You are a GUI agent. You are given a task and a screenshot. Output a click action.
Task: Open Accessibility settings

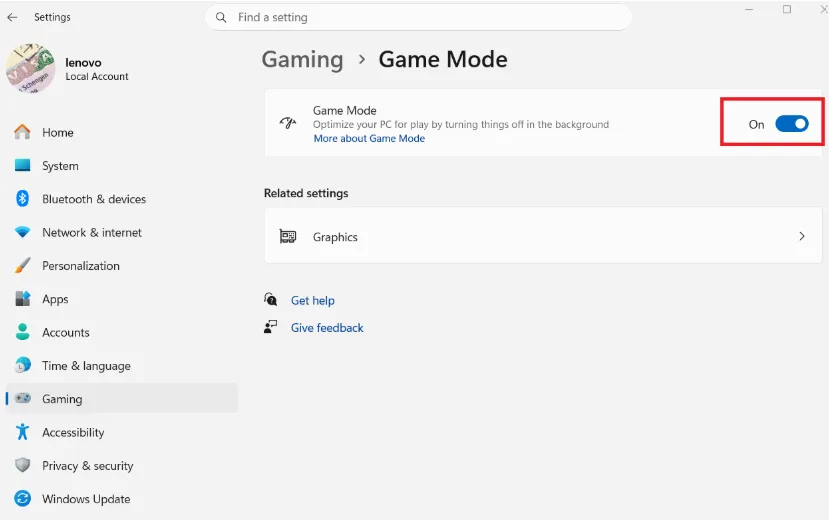click(x=122, y=432)
